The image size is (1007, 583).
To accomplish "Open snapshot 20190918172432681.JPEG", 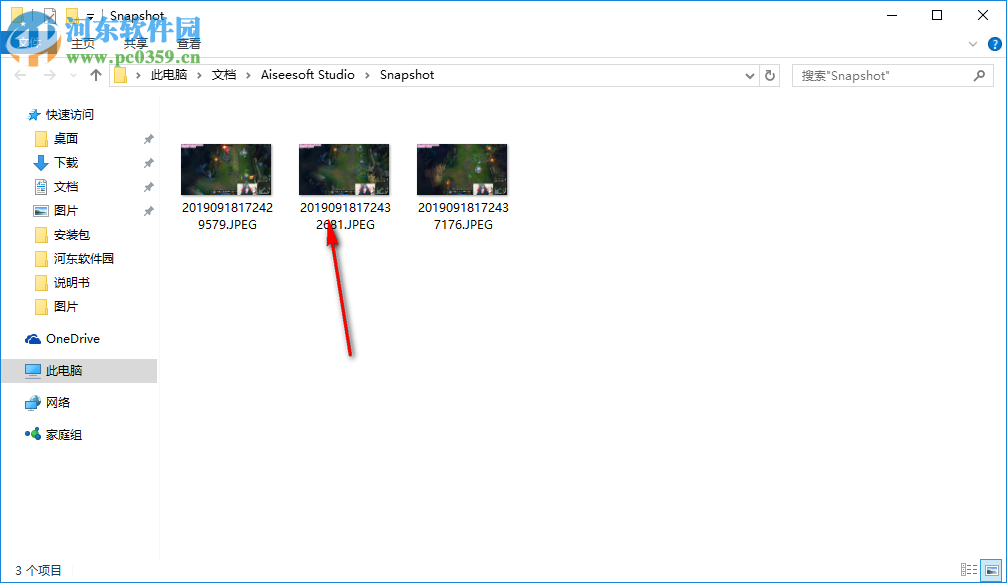I will coord(344,169).
